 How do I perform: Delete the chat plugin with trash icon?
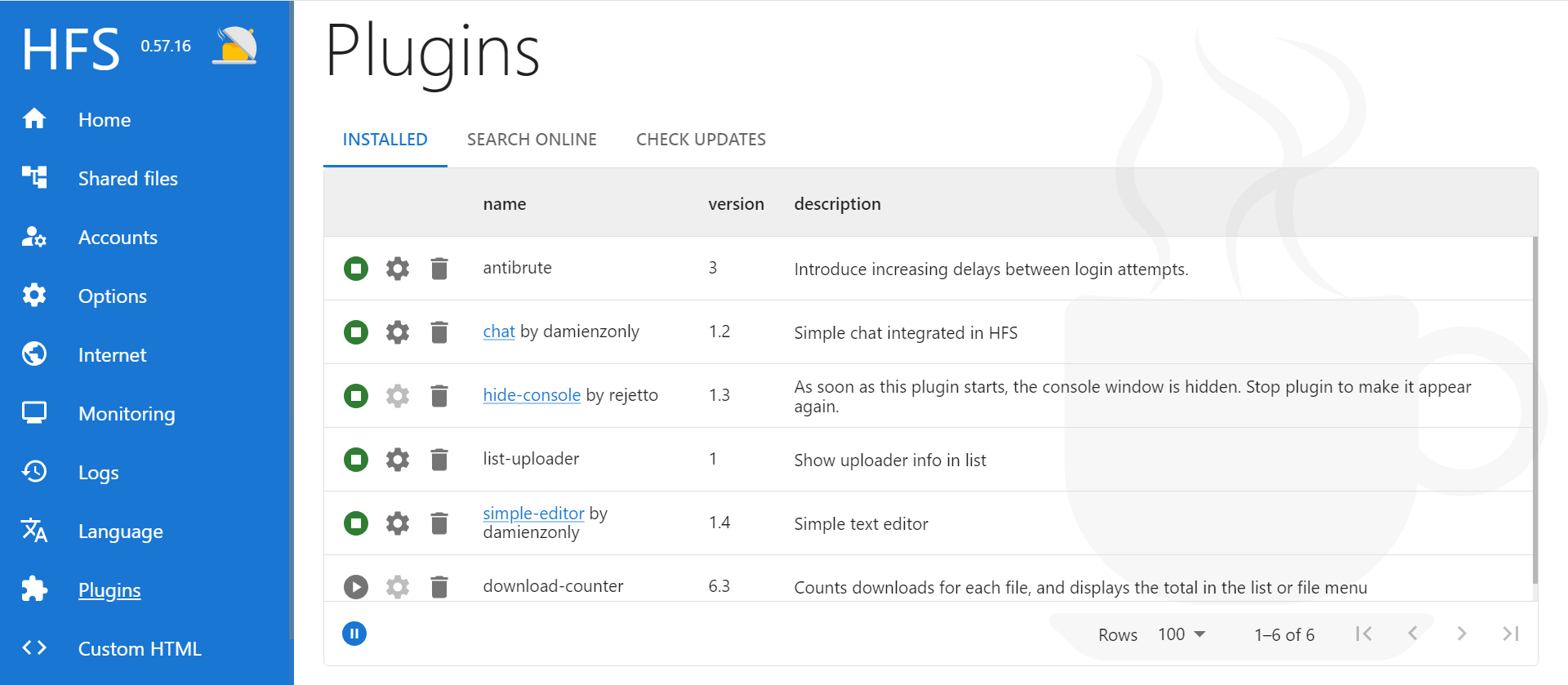[439, 332]
